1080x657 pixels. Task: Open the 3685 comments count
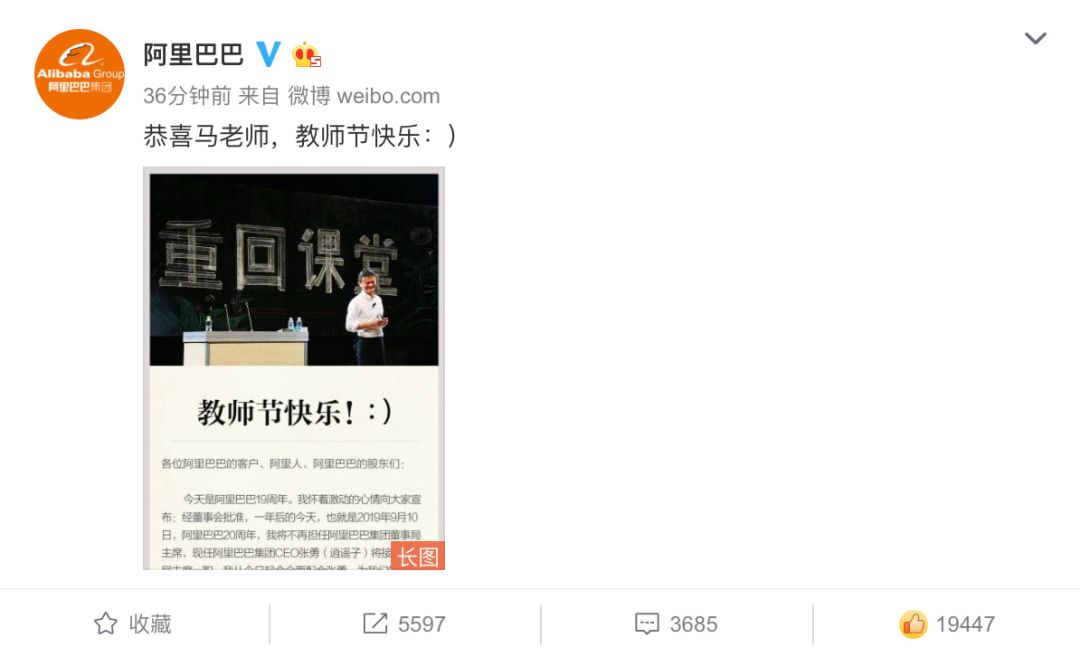[x=694, y=625]
